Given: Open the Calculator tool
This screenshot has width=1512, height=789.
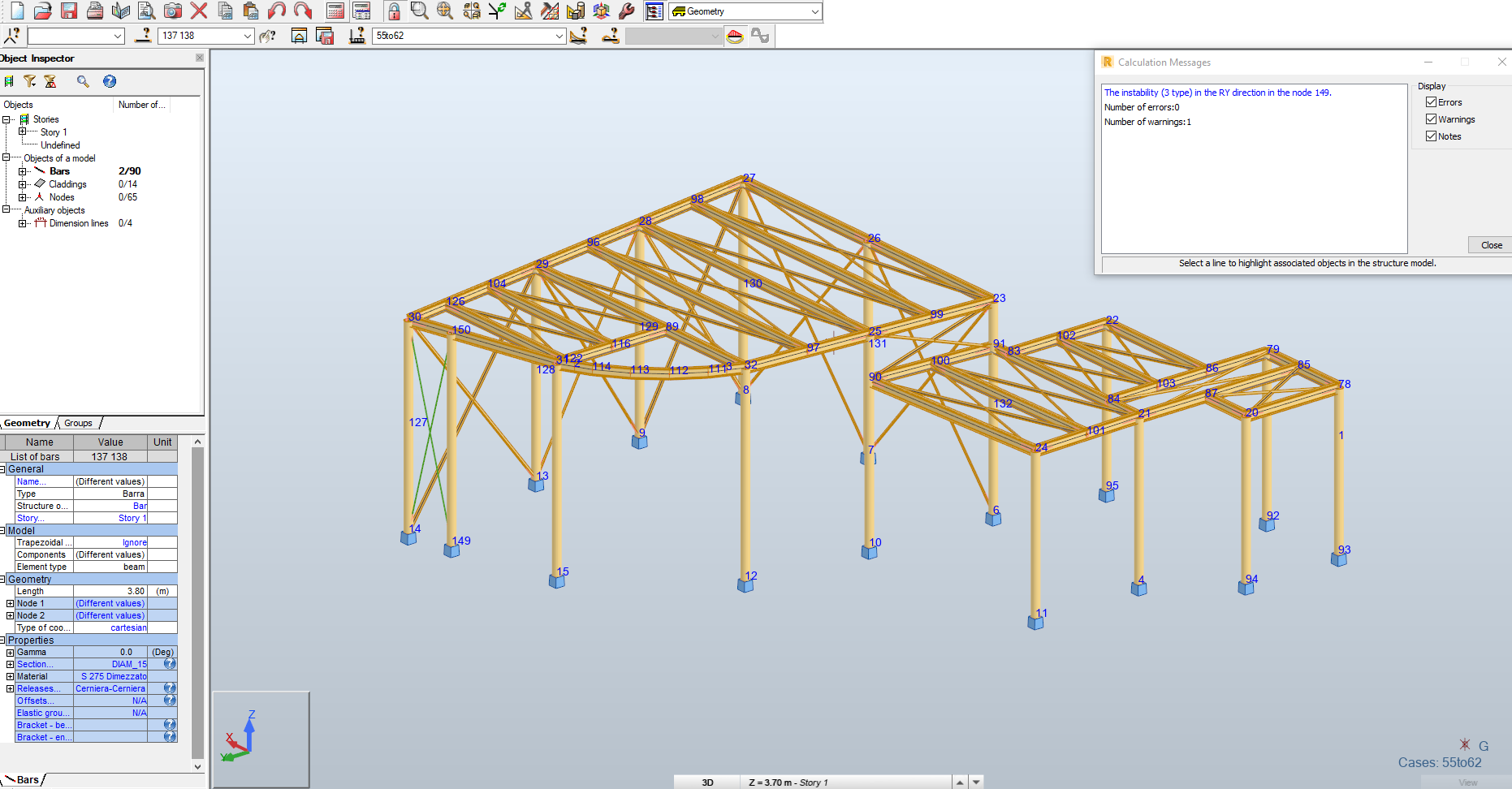Looking at the screenshot, I should (335, 11).
